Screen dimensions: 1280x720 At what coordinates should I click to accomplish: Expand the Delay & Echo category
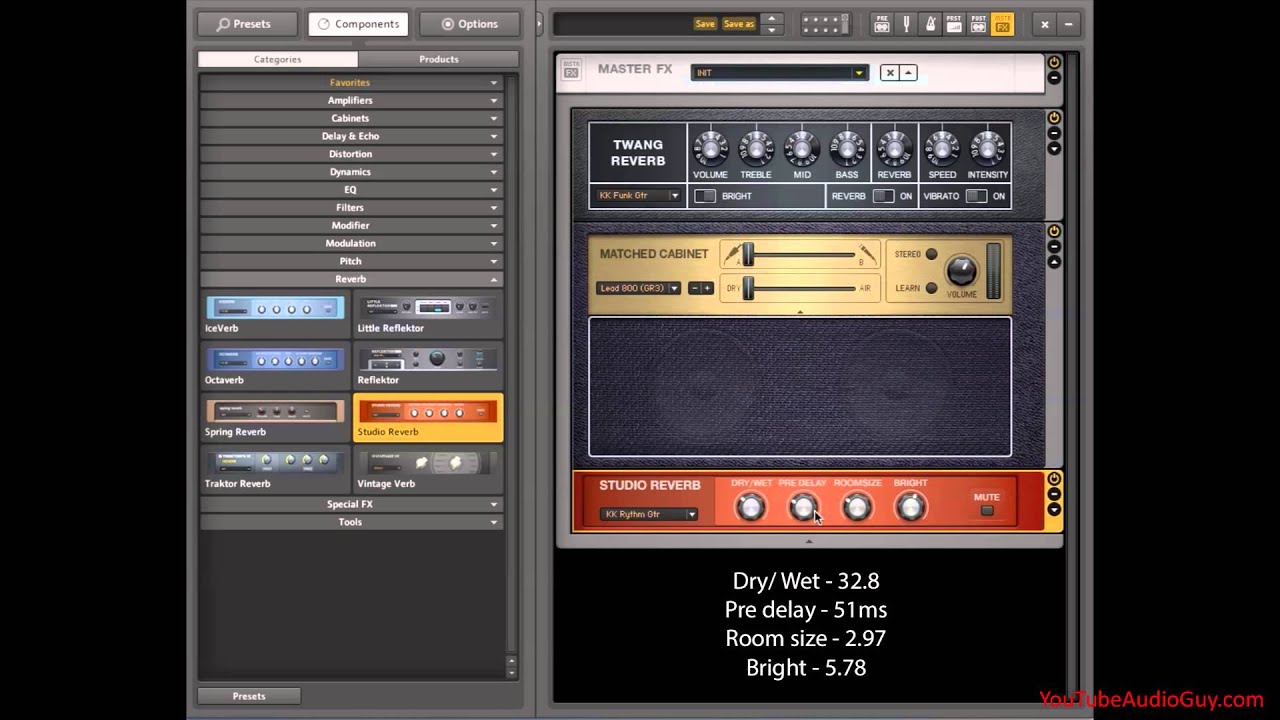click(350, 136)
